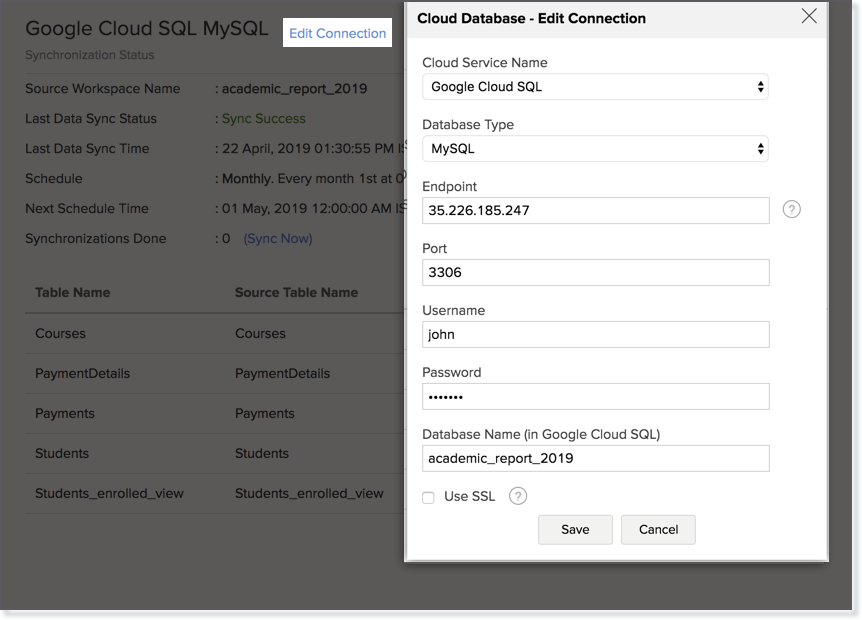Click the Use SSL help question mark icon

517,496
